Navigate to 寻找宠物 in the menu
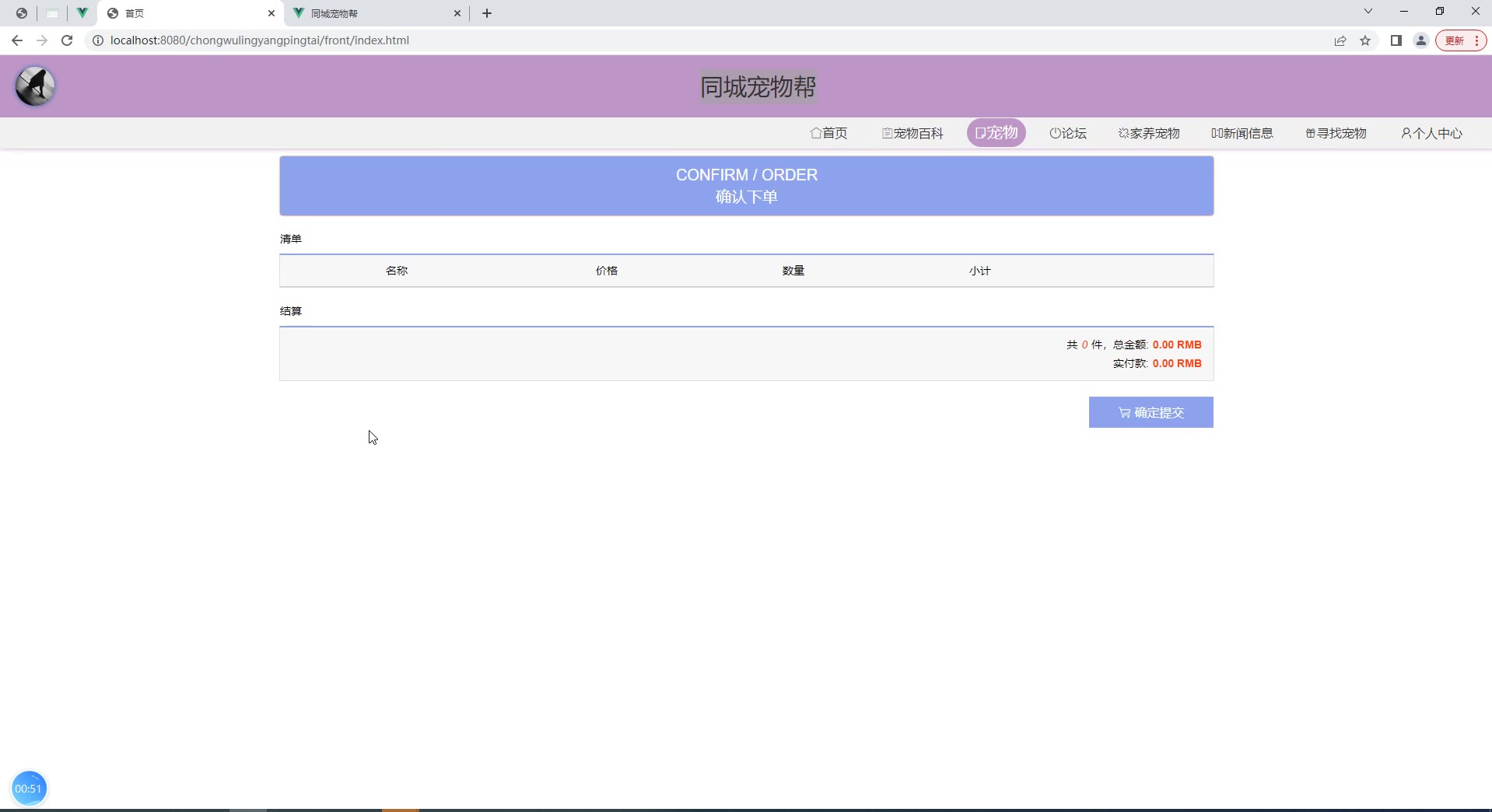Viewport: 1492px width, 812px height. point(1336,133)
